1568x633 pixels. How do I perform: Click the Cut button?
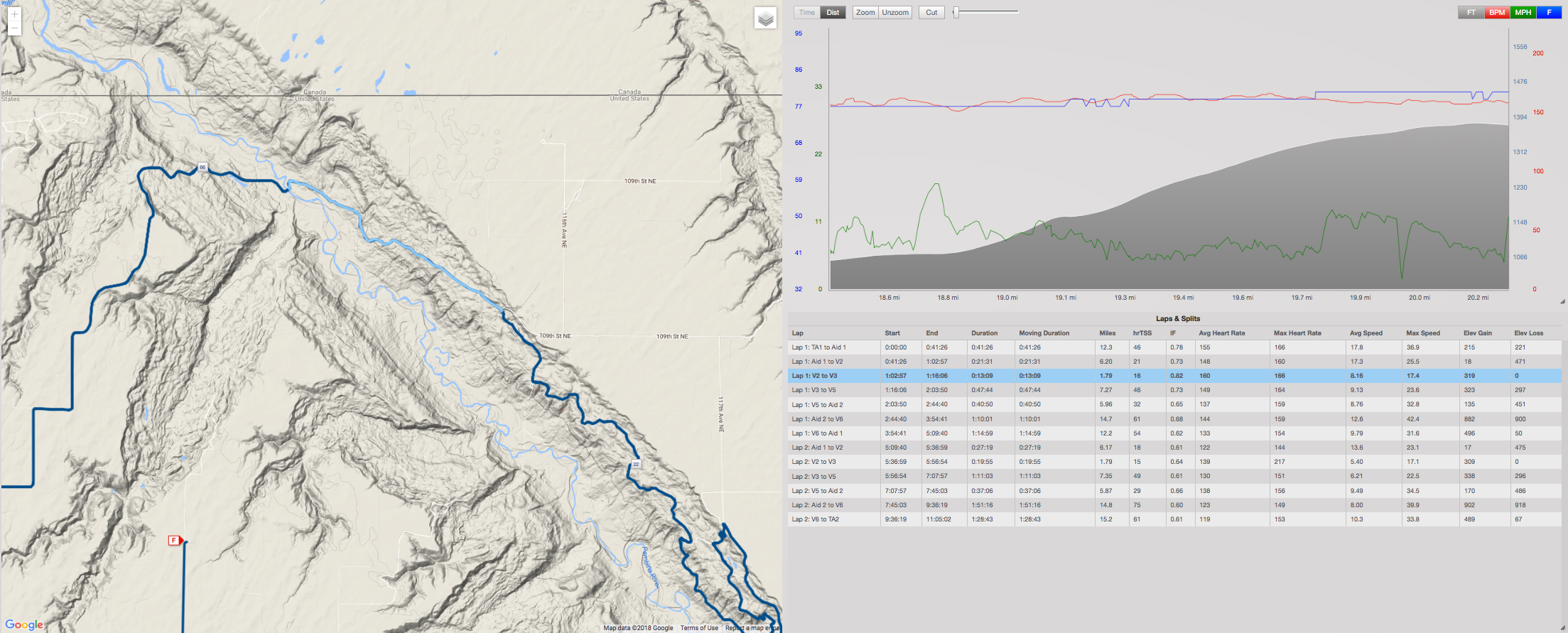tap(931, 12)
